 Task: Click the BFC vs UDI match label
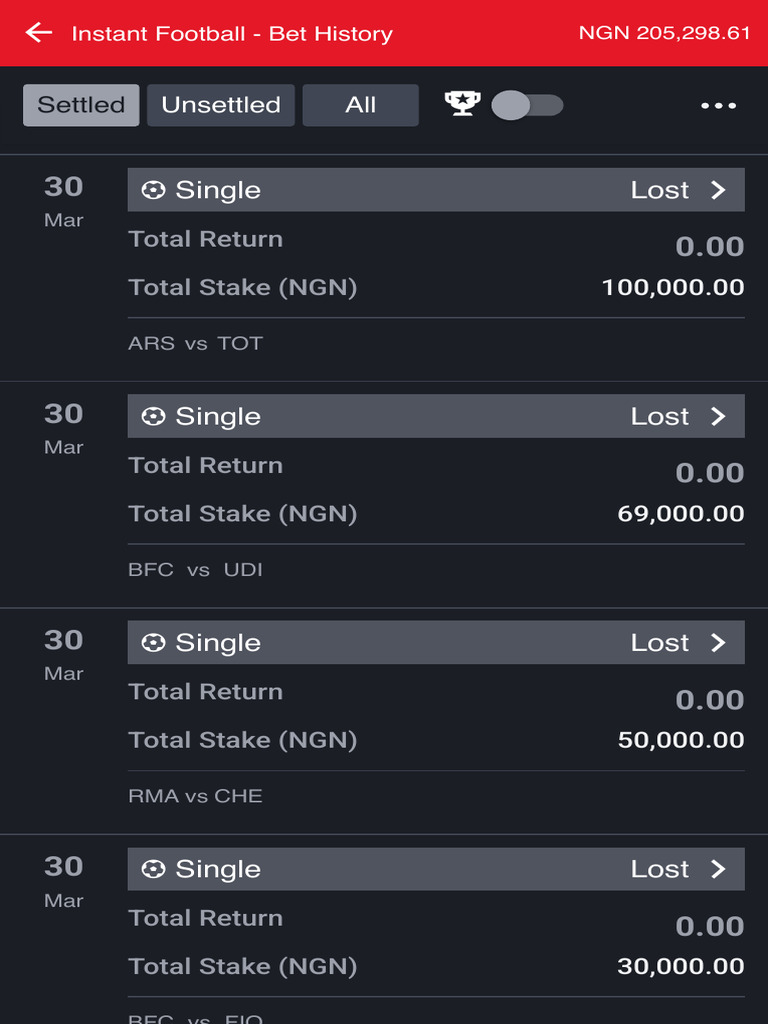click(x=195, y=570)
